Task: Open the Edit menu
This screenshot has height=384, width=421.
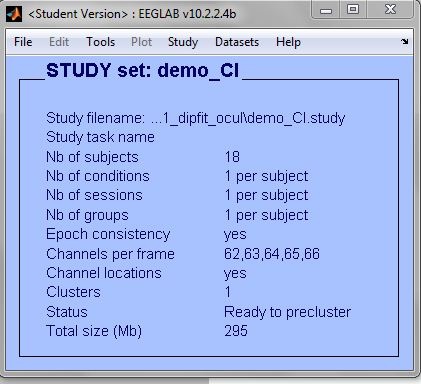Action: click(59, 42)
